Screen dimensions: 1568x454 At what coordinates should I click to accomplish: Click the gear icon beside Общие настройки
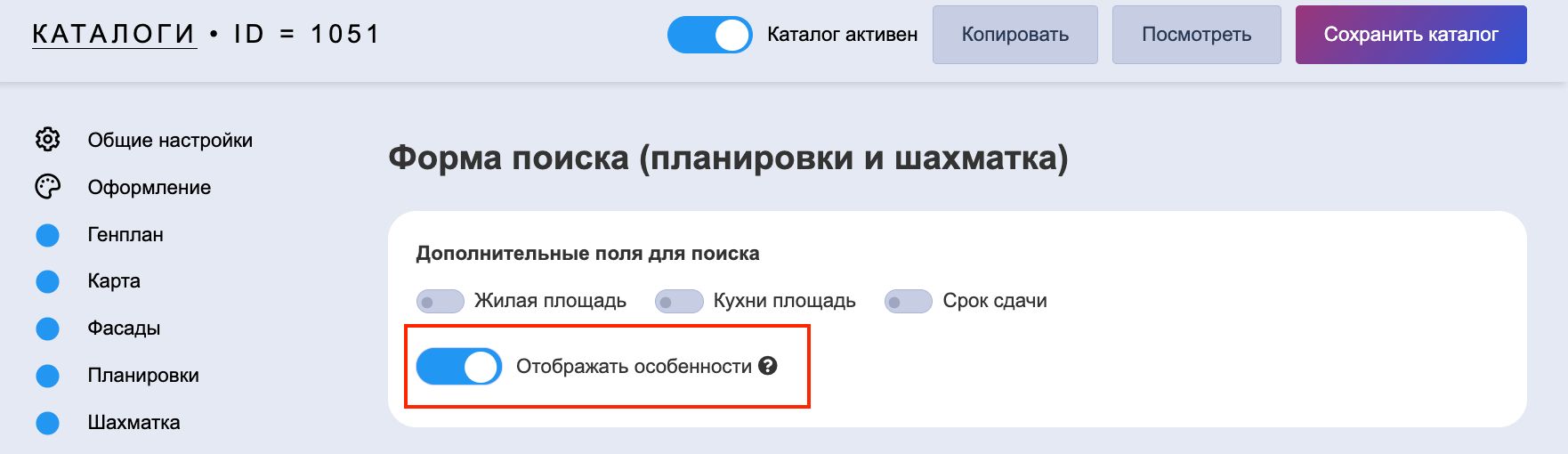47,140
